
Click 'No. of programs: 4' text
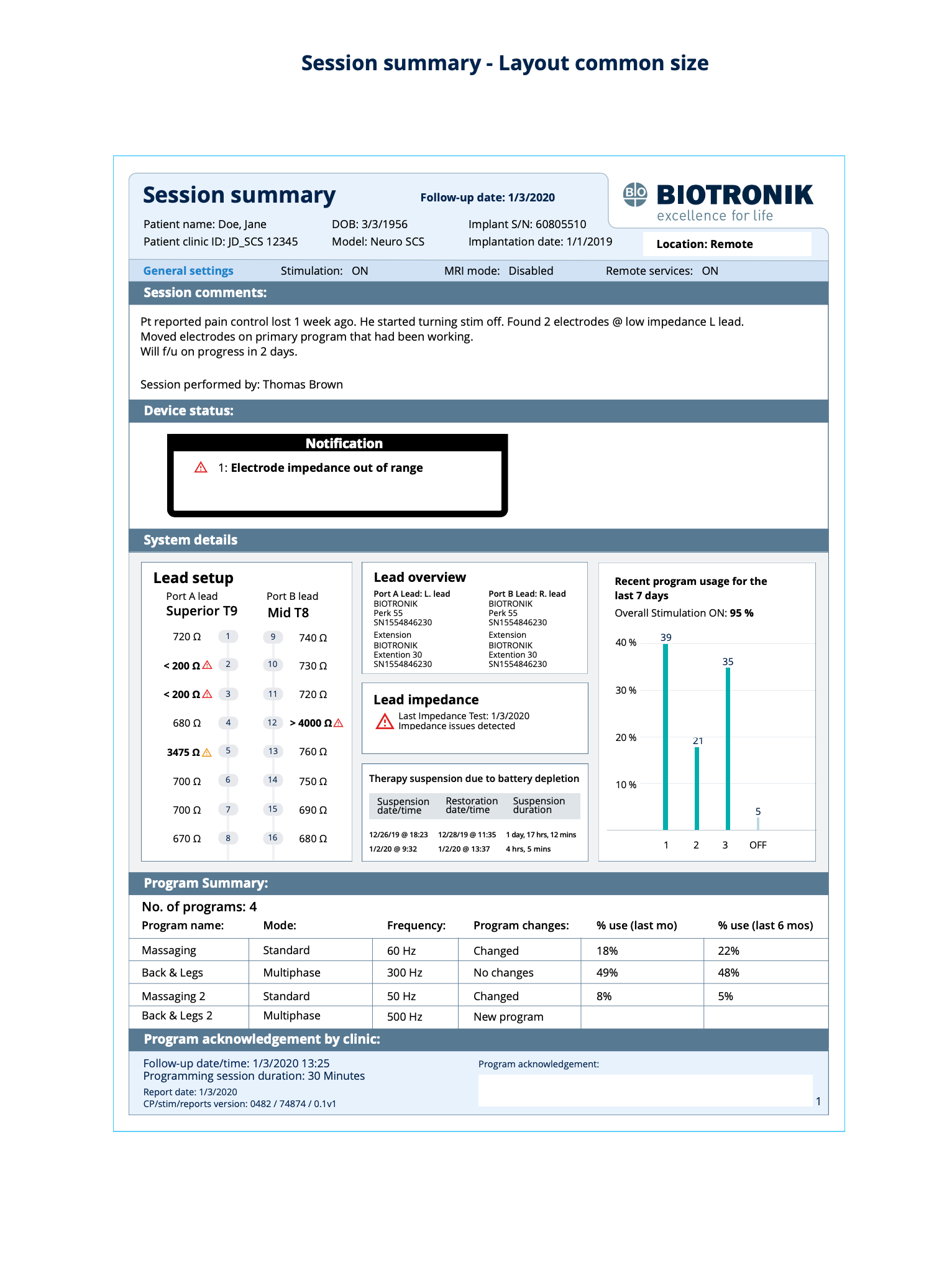tap(199, 907)
